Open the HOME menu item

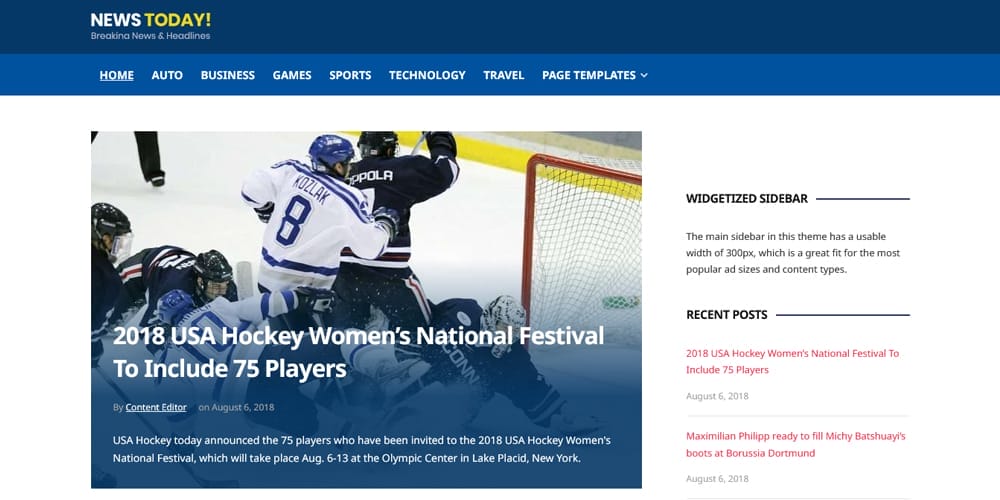[x=117, y=75]
